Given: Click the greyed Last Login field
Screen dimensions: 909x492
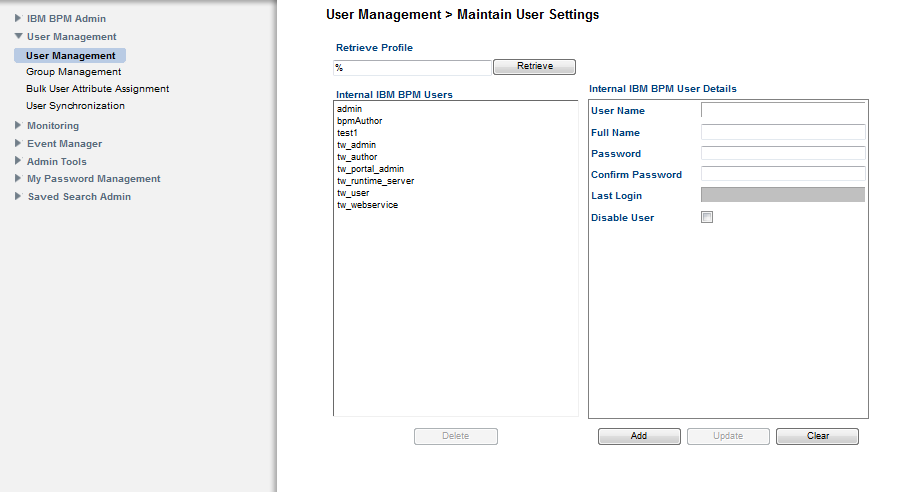Looking at the screenshot, I should point(783,195).
